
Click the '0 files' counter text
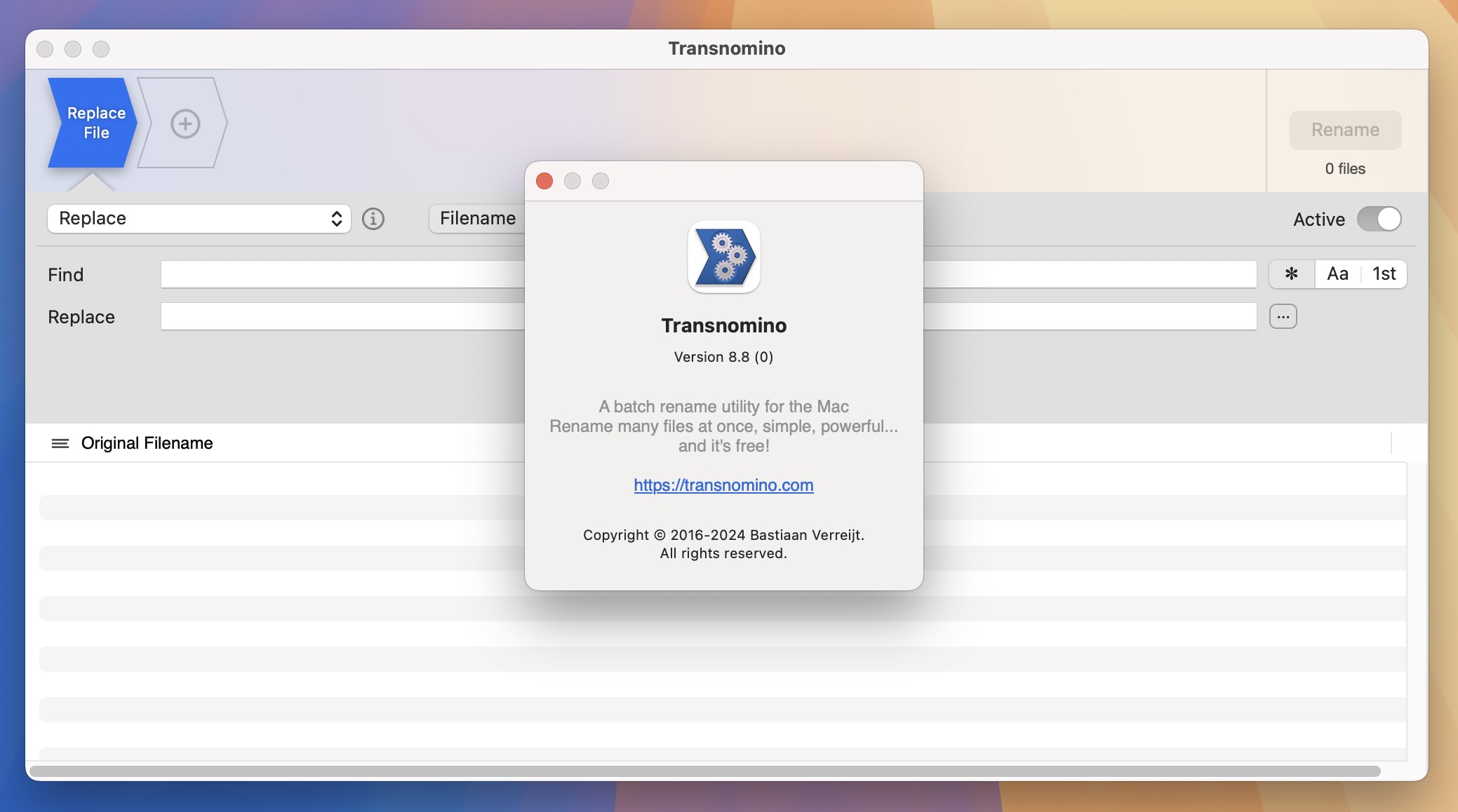(x=1345, y=169)
